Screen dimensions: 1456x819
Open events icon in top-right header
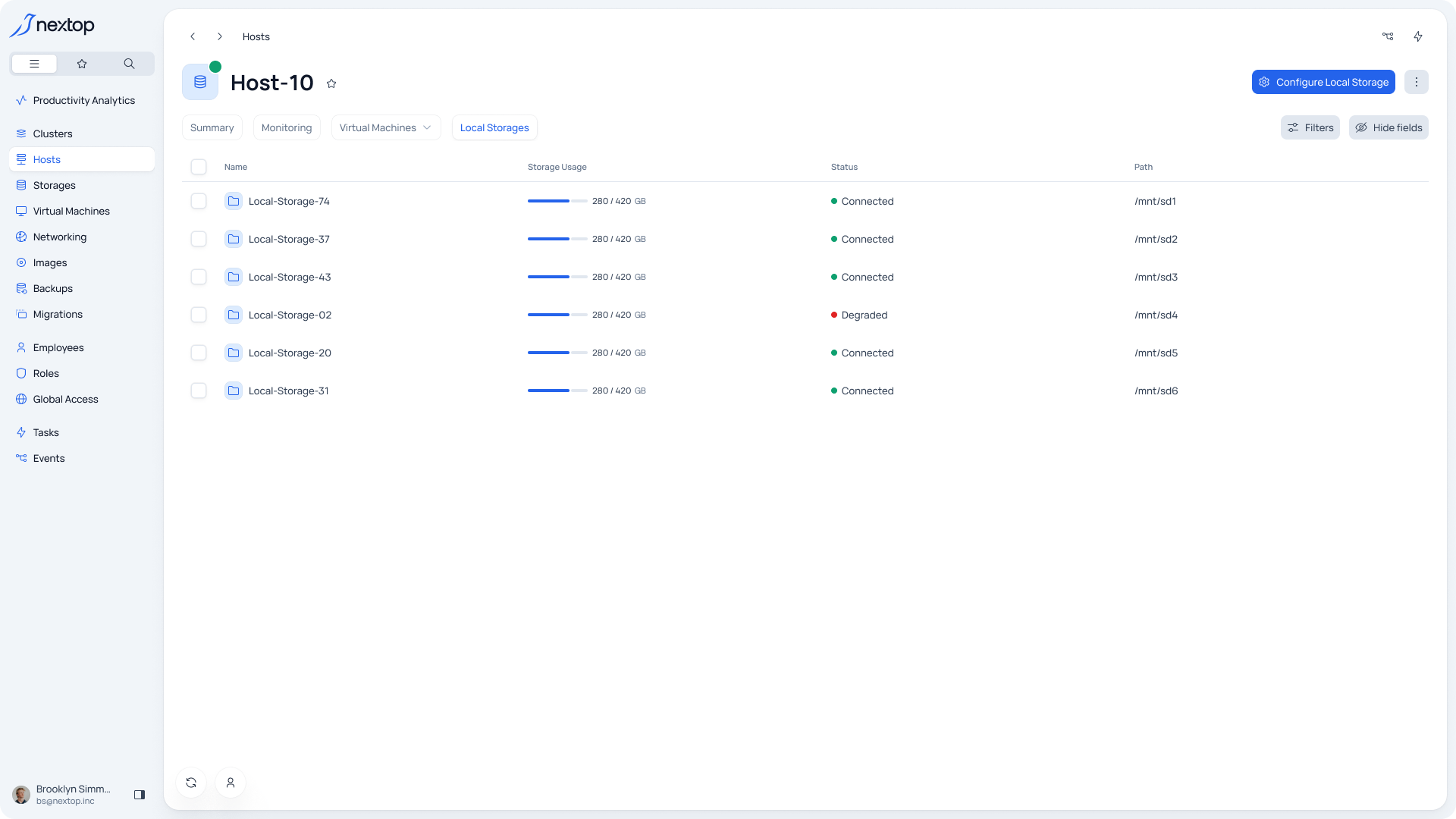pyautogui.click(x=1388, y=36)
